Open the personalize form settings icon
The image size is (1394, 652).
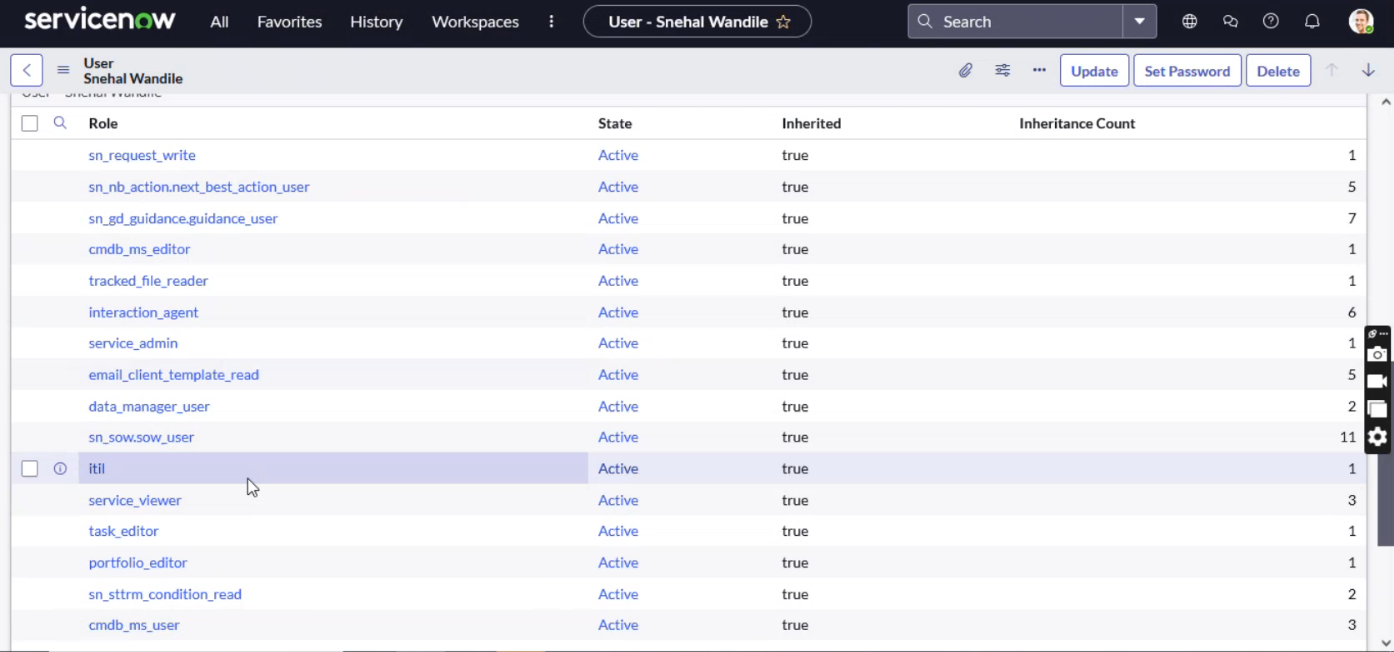1002,71
